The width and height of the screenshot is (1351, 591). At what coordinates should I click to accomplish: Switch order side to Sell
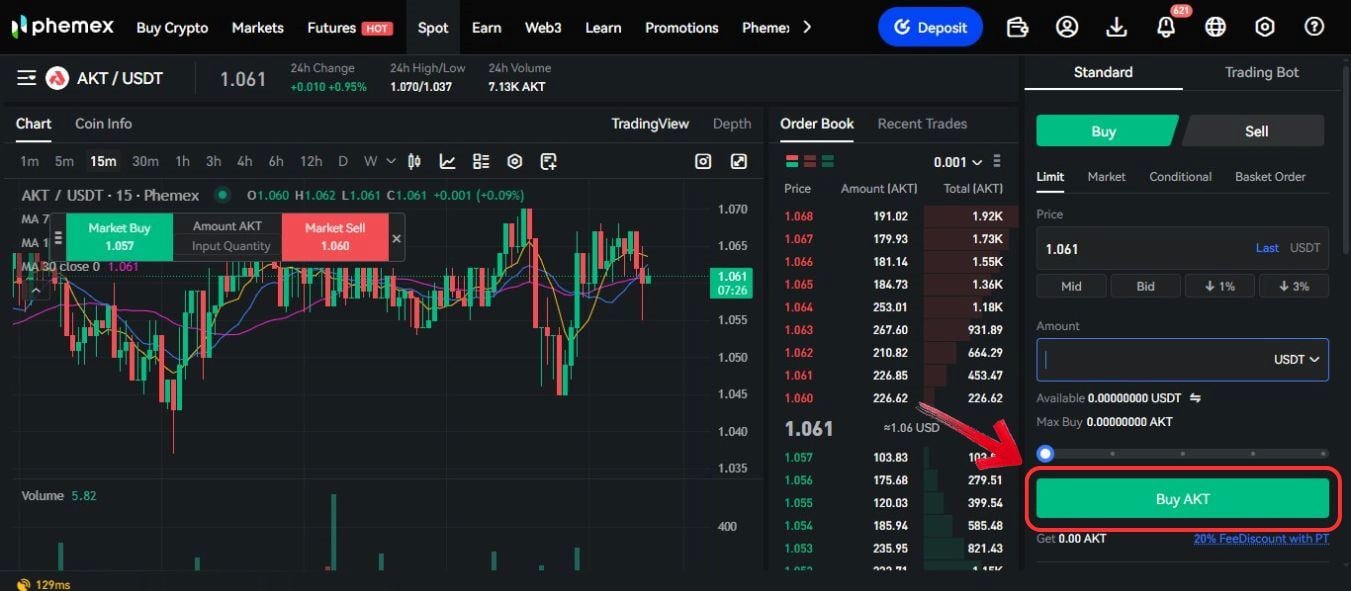click(1256, 131)
